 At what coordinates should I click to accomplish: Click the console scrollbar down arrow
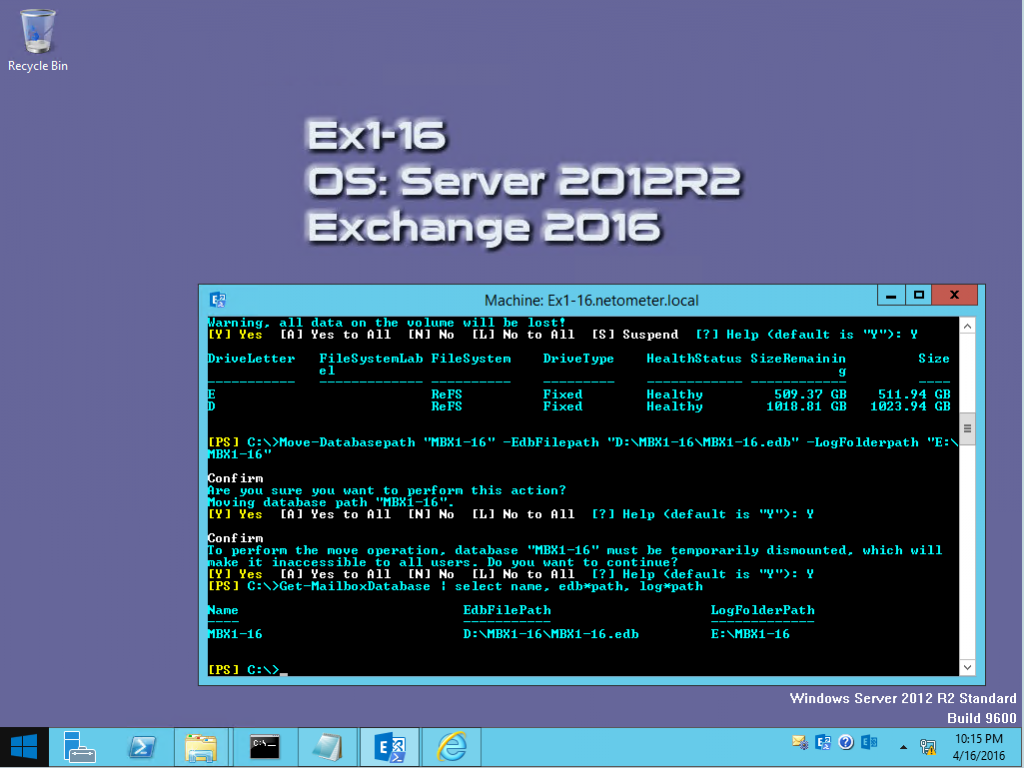click(966, 667)
